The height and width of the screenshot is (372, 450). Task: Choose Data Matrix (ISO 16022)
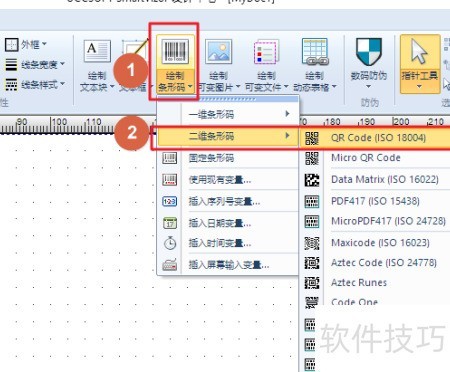click(375, 179)
